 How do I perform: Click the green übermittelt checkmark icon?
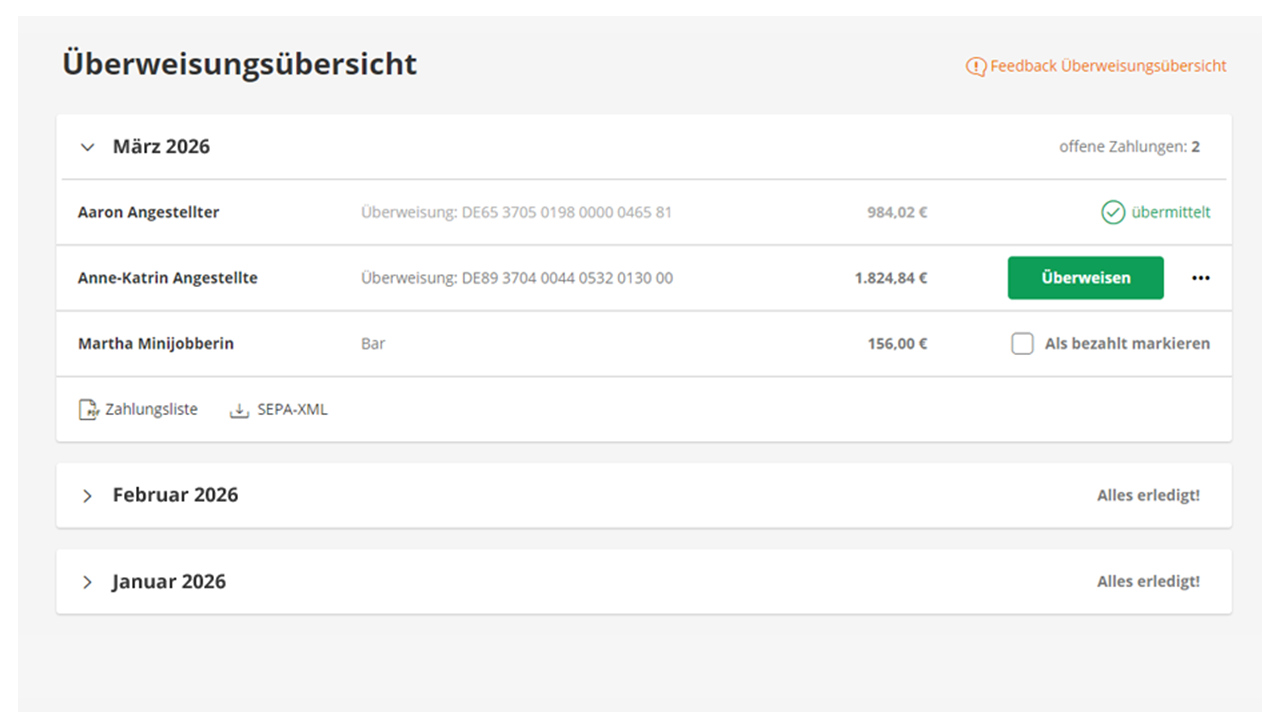(1113, 212)
